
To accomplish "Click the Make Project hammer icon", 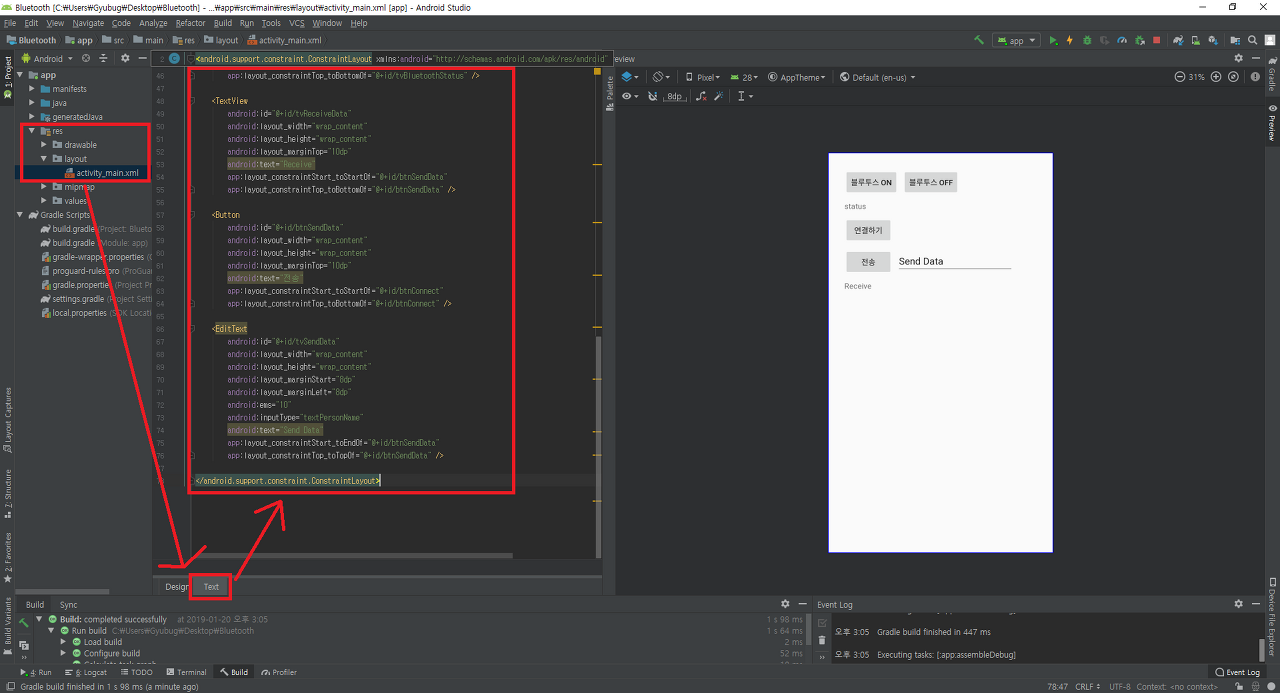I will (x=978, y=40).
